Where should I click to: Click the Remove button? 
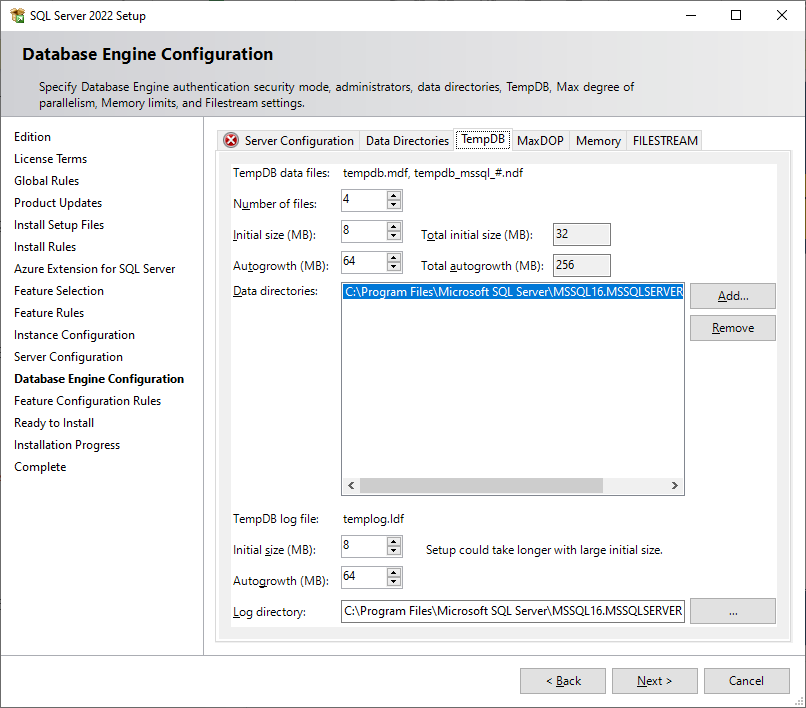click(x=732, y=327)
